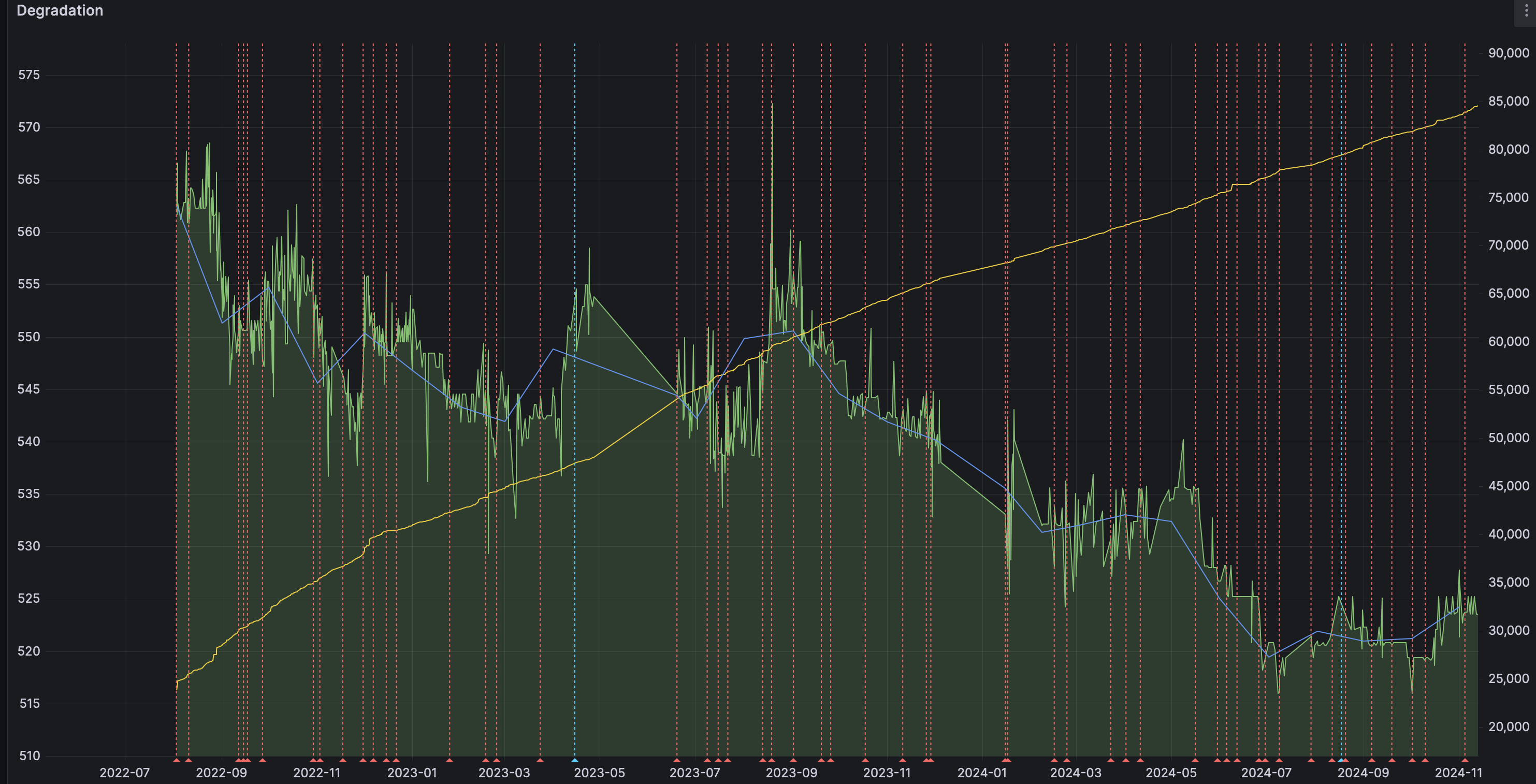Viewport: 1536px width, 784px height.
Task: Click the 75,000 right axis value
Action: point(1509,197)
